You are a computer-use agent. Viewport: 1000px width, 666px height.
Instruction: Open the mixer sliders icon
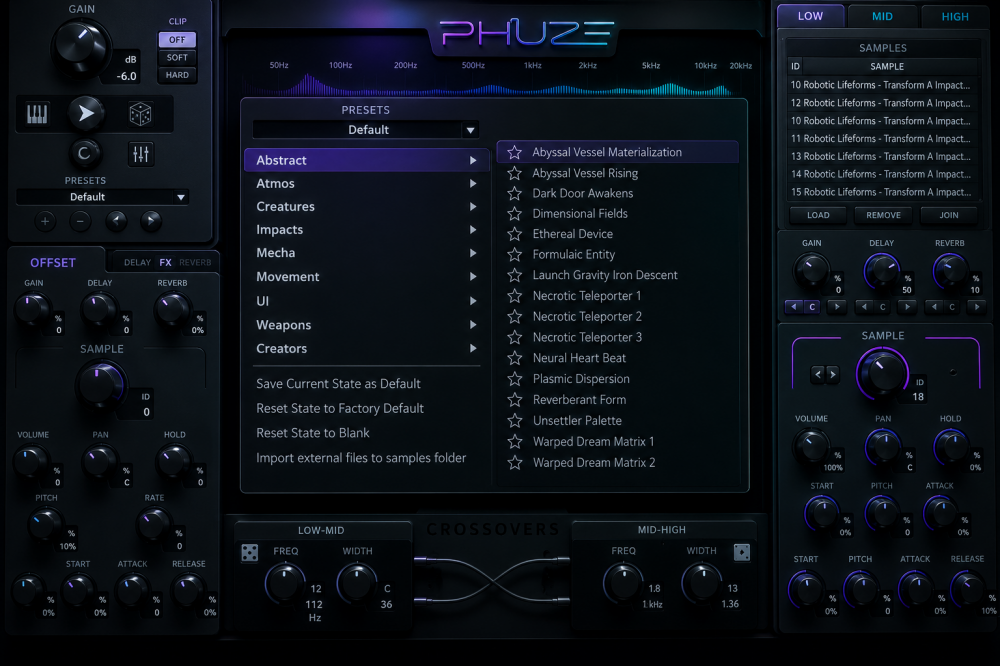coord(141,154)
